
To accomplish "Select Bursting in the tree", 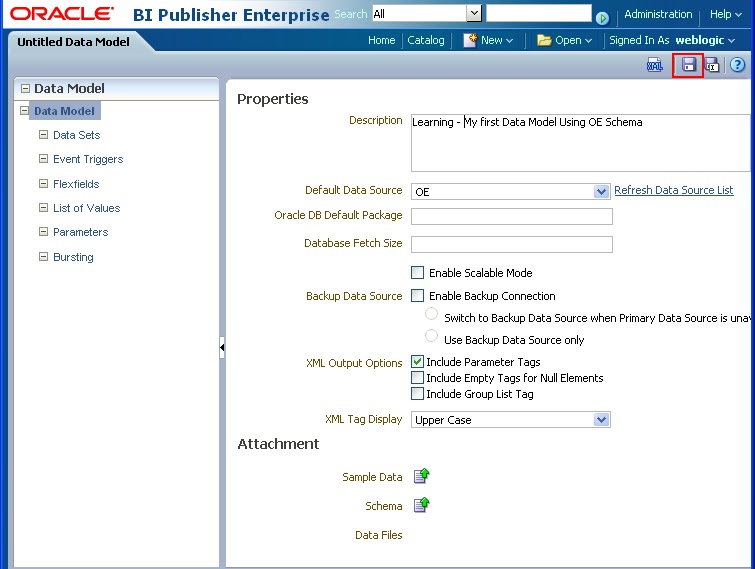I will click(73, 257).
